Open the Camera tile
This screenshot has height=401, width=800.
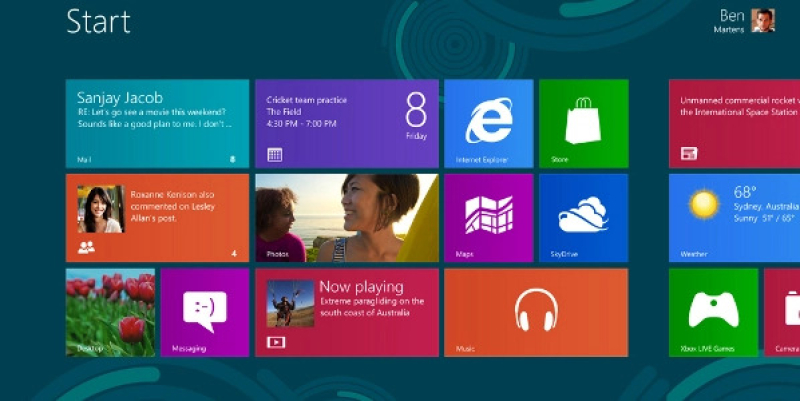point(782,312)
